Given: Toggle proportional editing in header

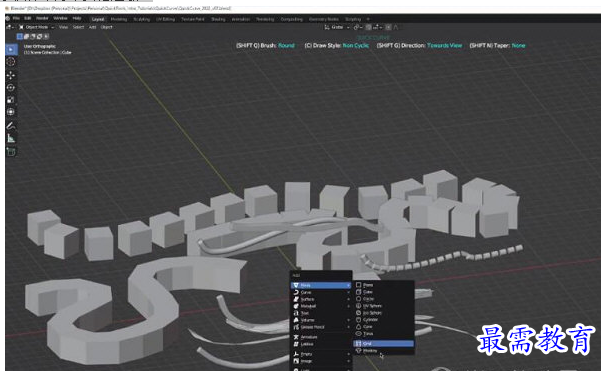Looking at the screenshot, I should point(388,27).
